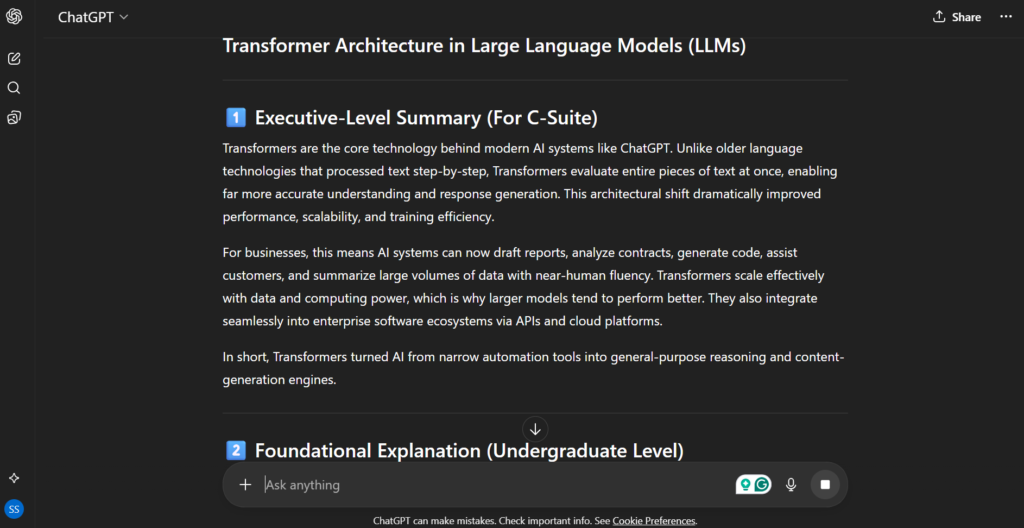The image size is (1024, 528).
Task: Open the three-dots conversation options menu
Action: click(1006, 17)
